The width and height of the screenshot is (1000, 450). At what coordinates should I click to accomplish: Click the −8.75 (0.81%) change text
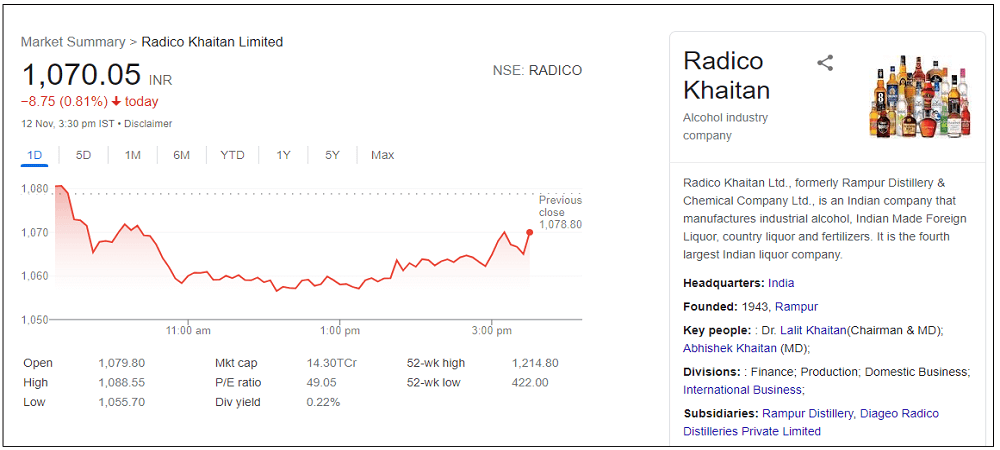64,102
